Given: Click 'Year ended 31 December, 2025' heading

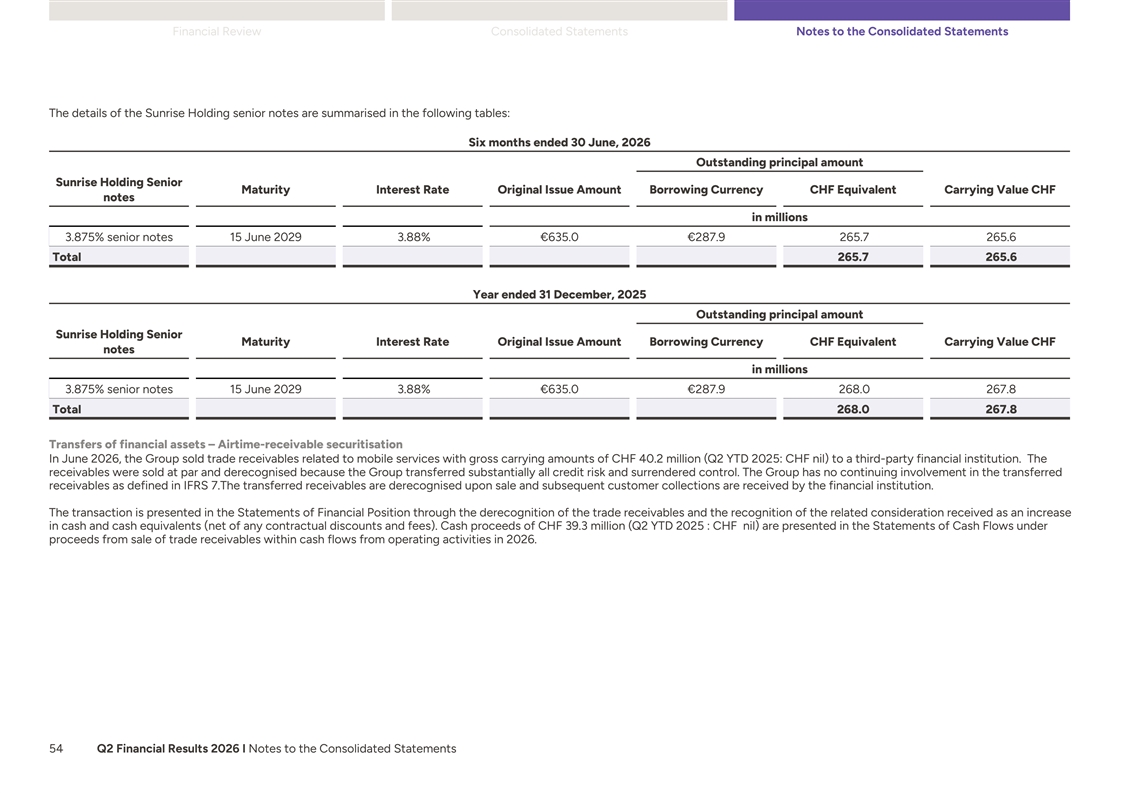Looking at the screenshot, I should (559, 295).
